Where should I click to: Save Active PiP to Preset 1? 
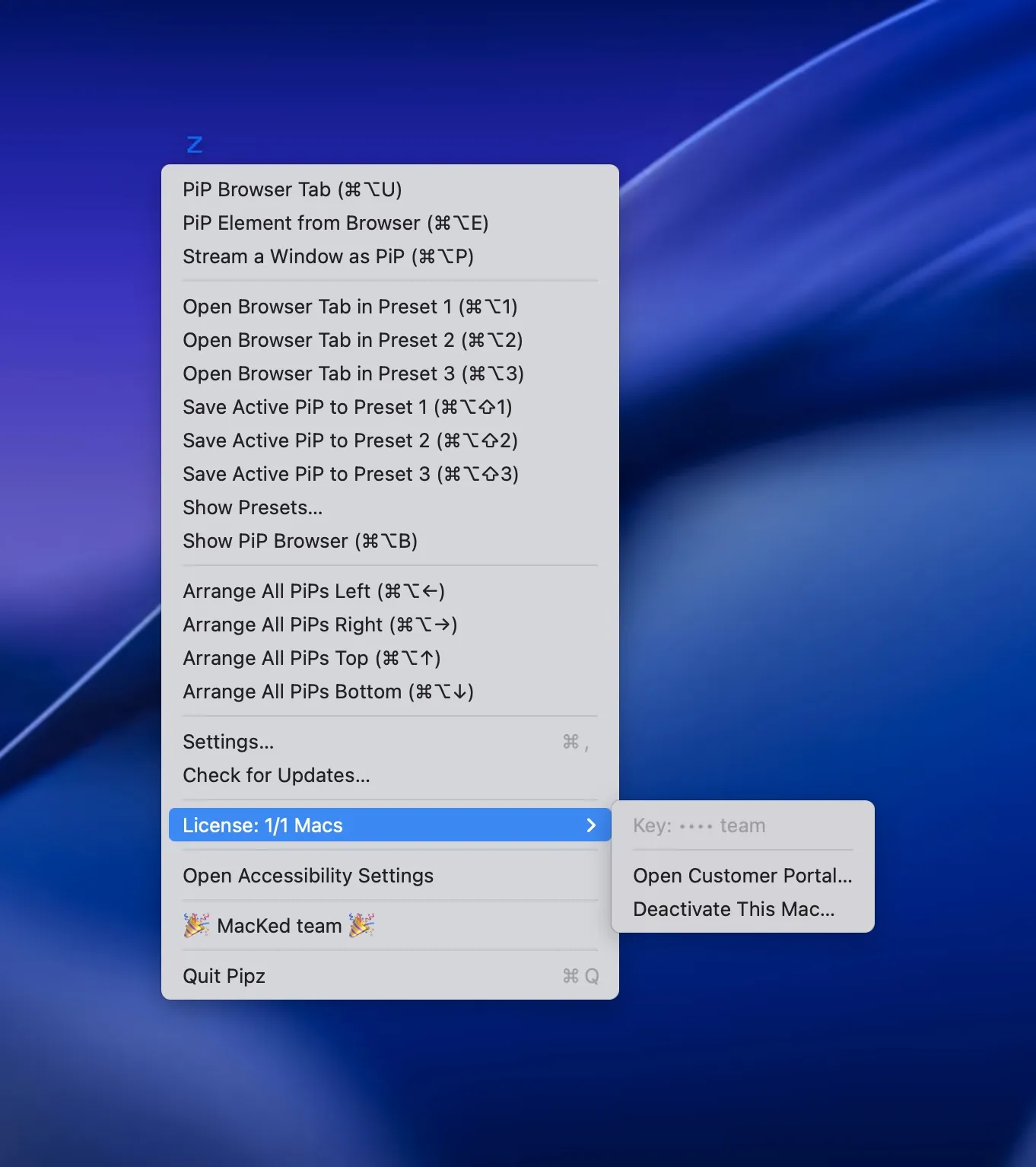[390, 407]
